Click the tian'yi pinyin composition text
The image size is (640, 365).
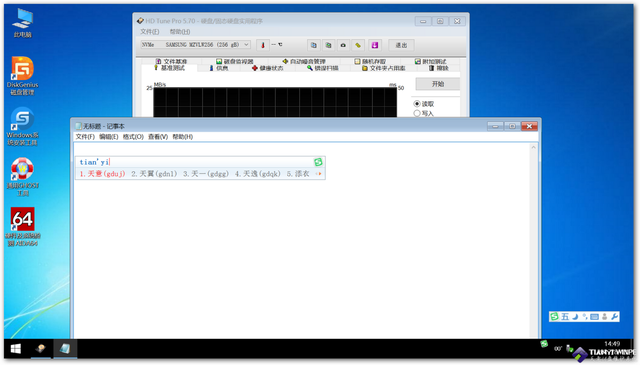click(94, 162)
